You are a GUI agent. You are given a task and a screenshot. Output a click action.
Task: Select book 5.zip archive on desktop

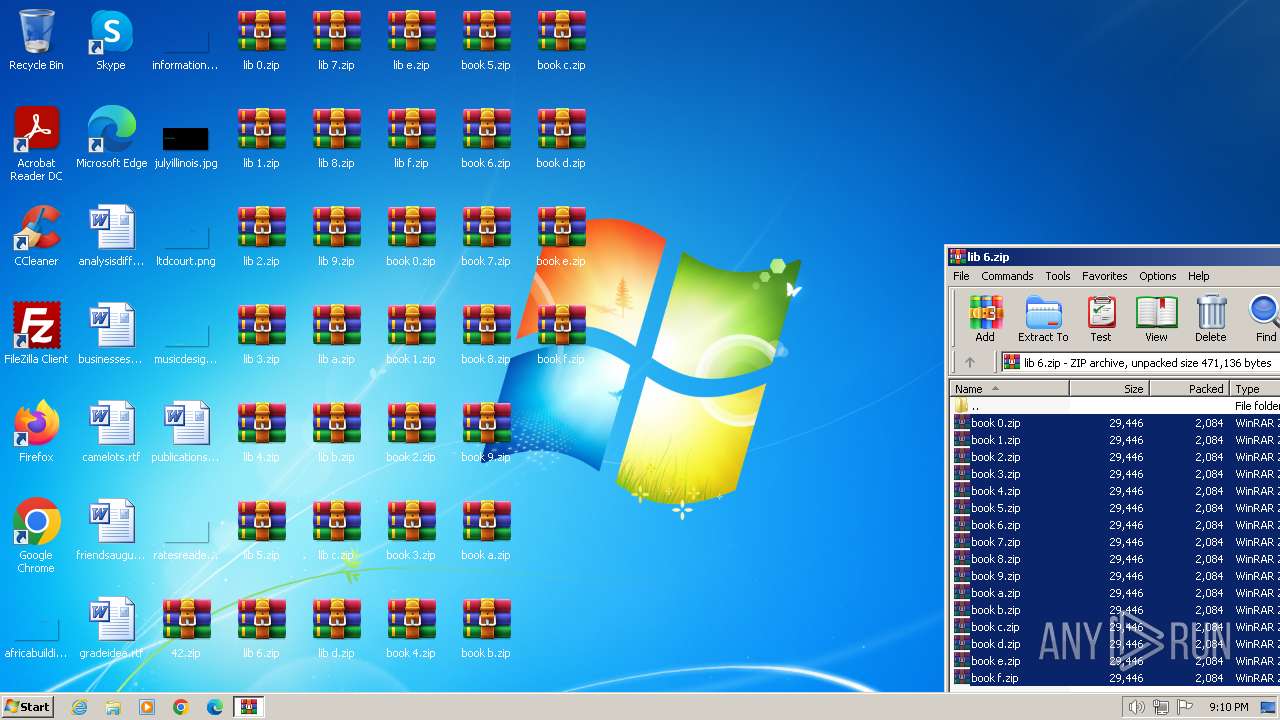(x=486, y=41)
